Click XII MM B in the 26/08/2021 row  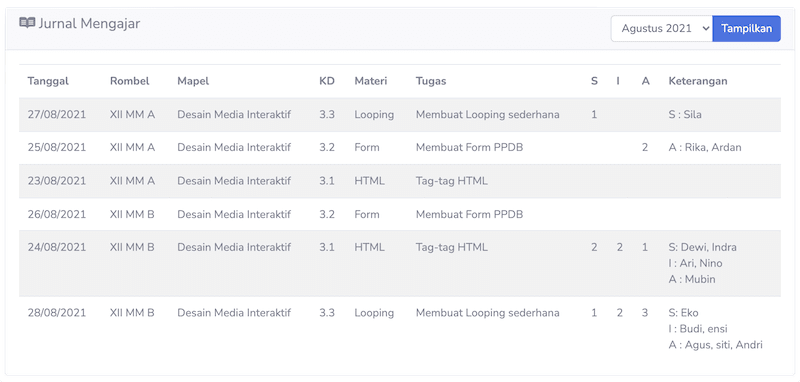coord(132,214)
